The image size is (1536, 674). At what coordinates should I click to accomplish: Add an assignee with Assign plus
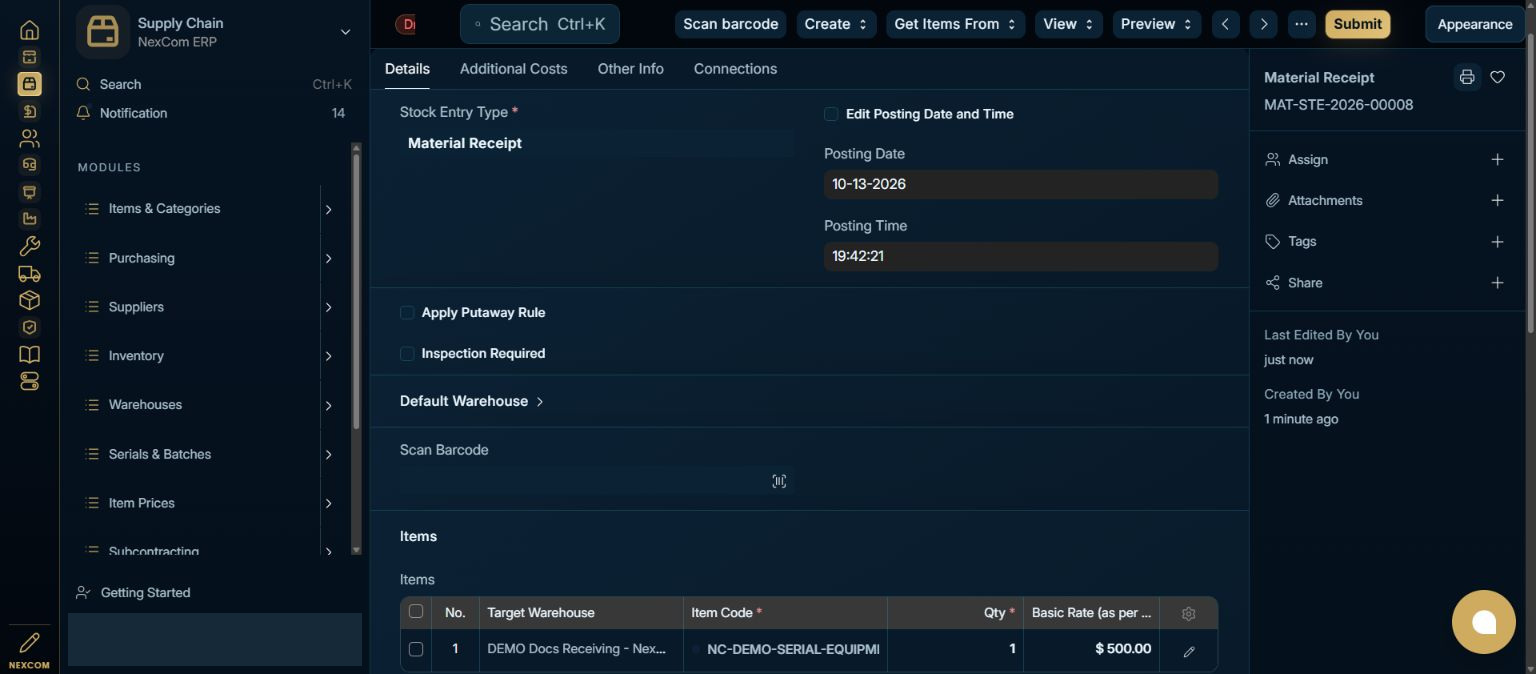(x=1497, y=159)
